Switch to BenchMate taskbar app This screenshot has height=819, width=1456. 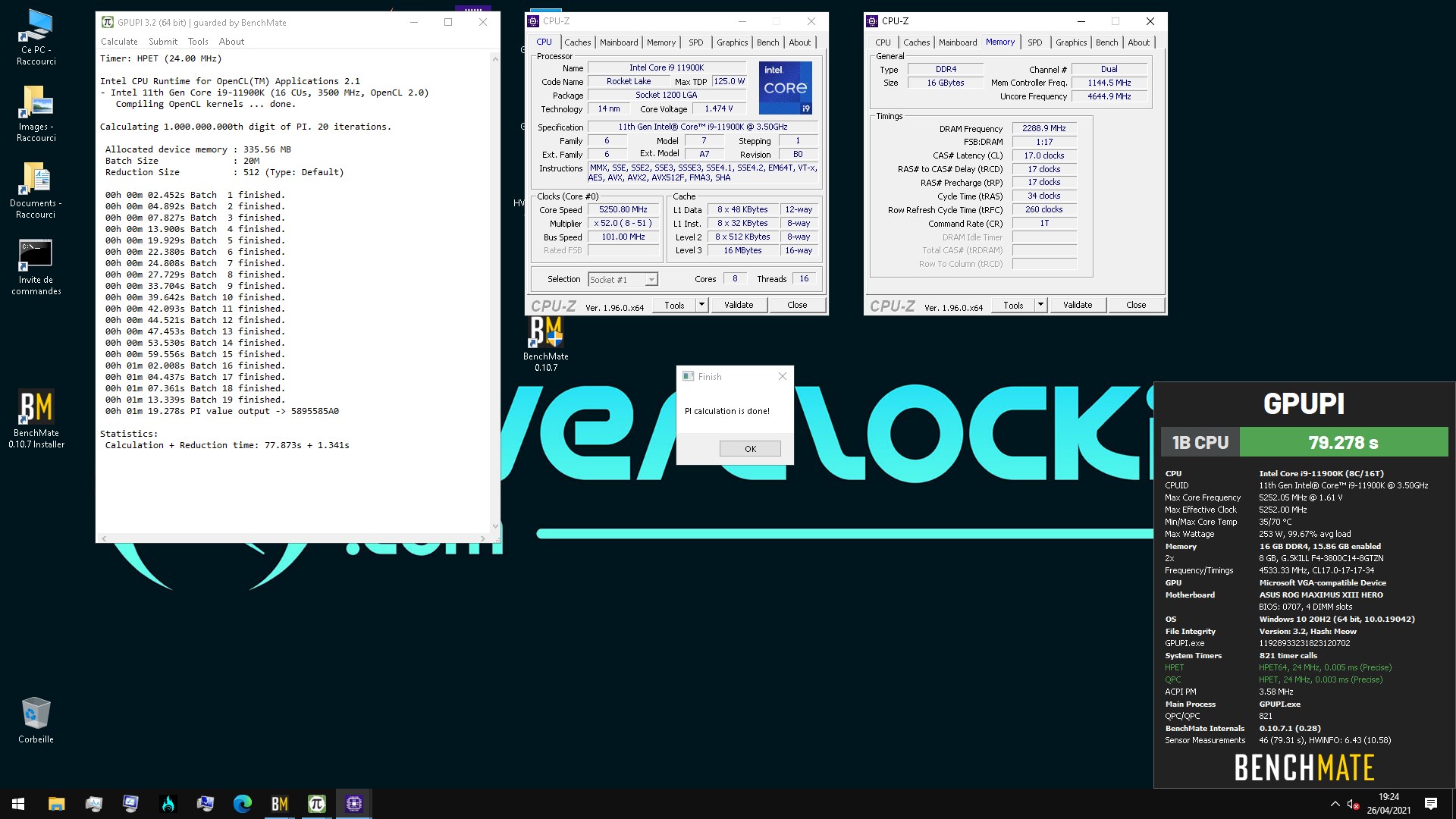(x=279, y=804)
